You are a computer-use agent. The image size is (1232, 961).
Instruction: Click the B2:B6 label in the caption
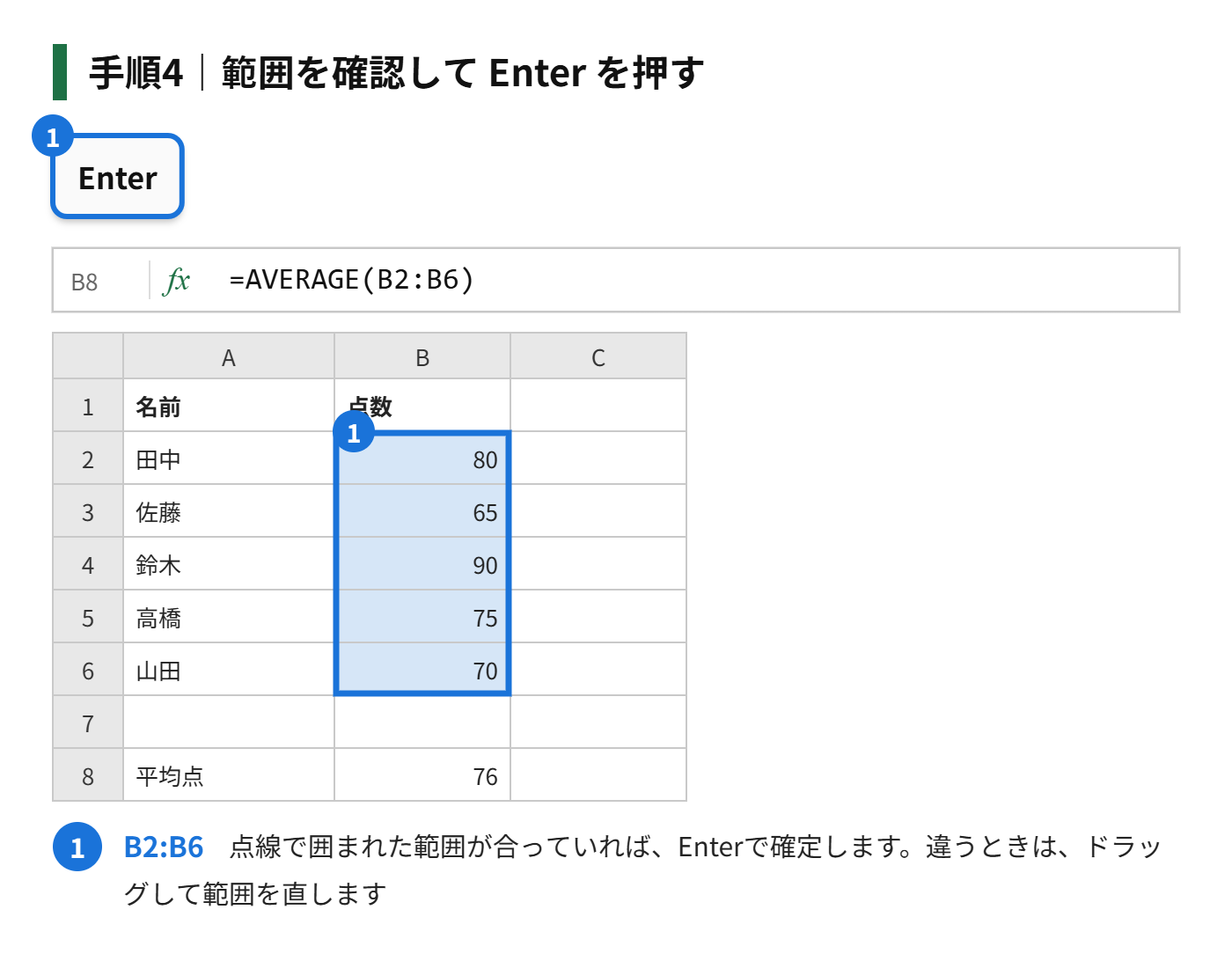point(164,847)
